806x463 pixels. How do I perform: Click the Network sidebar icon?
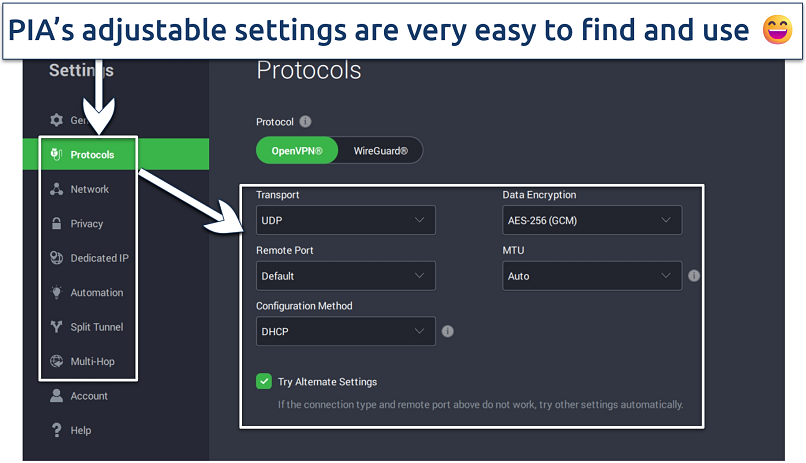click(x=56, y=189)
